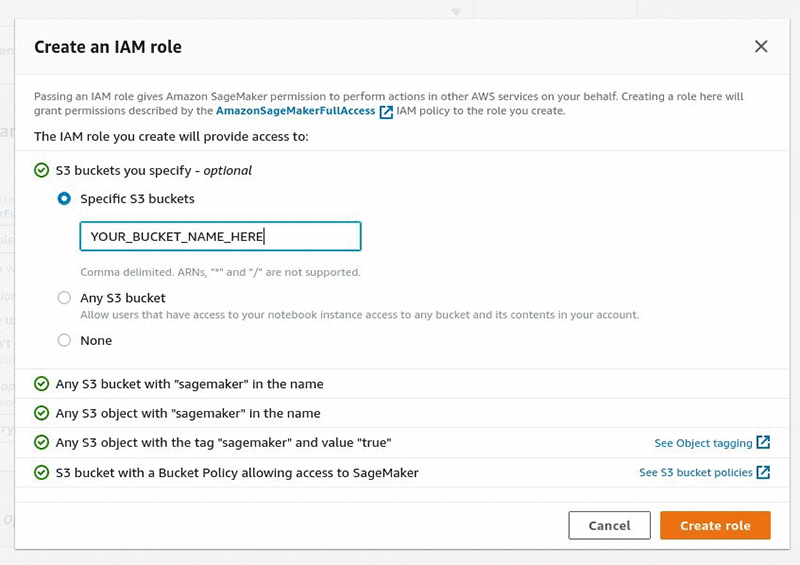Open the See S3 bucket policies link
800x565 pixels.
click(x=695, y=472)
